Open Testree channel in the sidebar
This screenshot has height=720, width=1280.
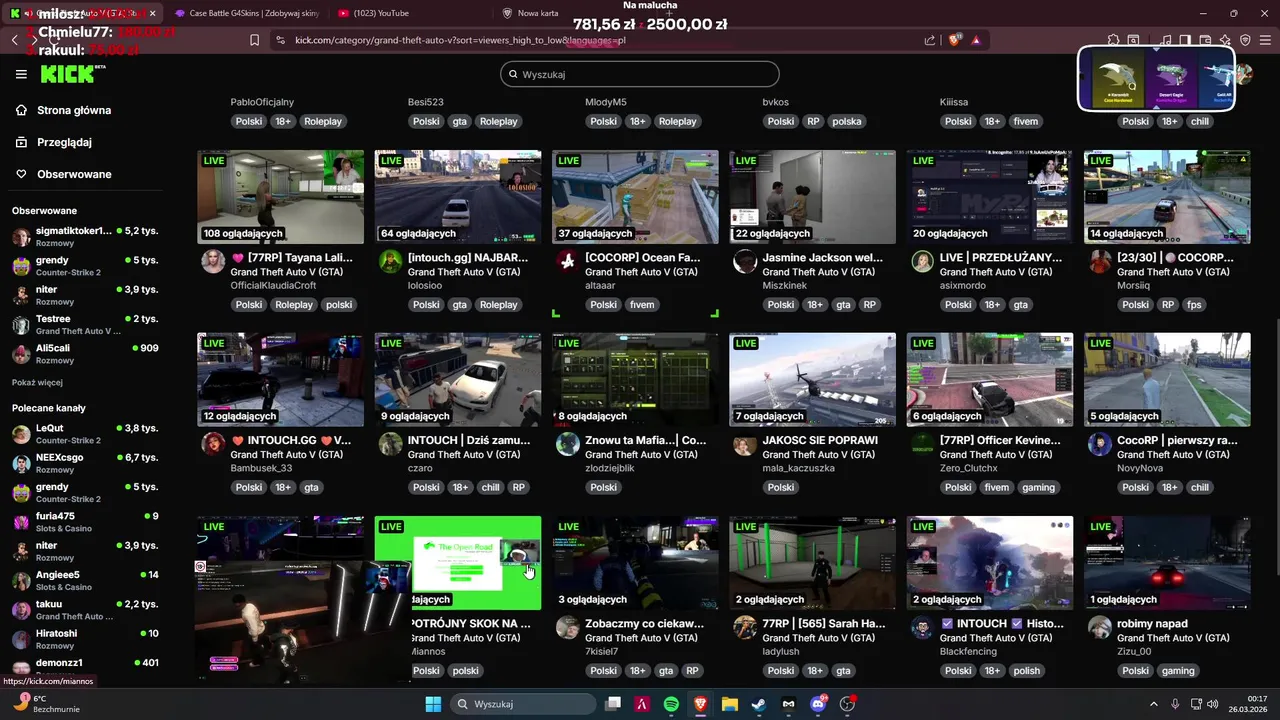click(x=84, y=324)
